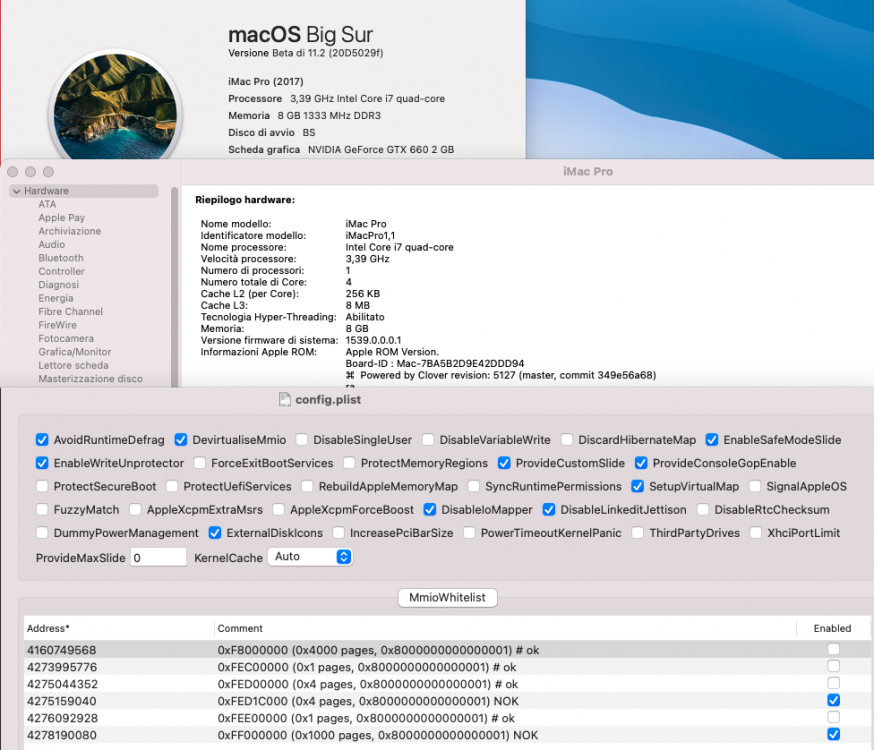Select the MmioWhitelist tab

(x=447, y=598)
